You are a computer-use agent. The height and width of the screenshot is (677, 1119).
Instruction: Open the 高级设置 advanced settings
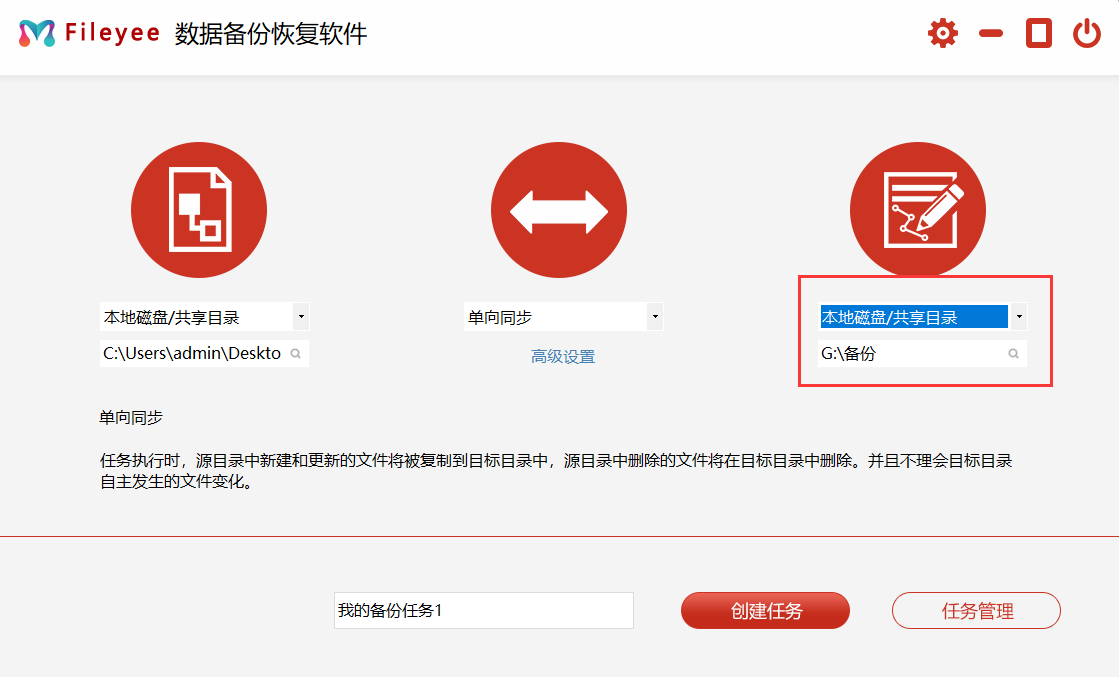click(563, 356)
